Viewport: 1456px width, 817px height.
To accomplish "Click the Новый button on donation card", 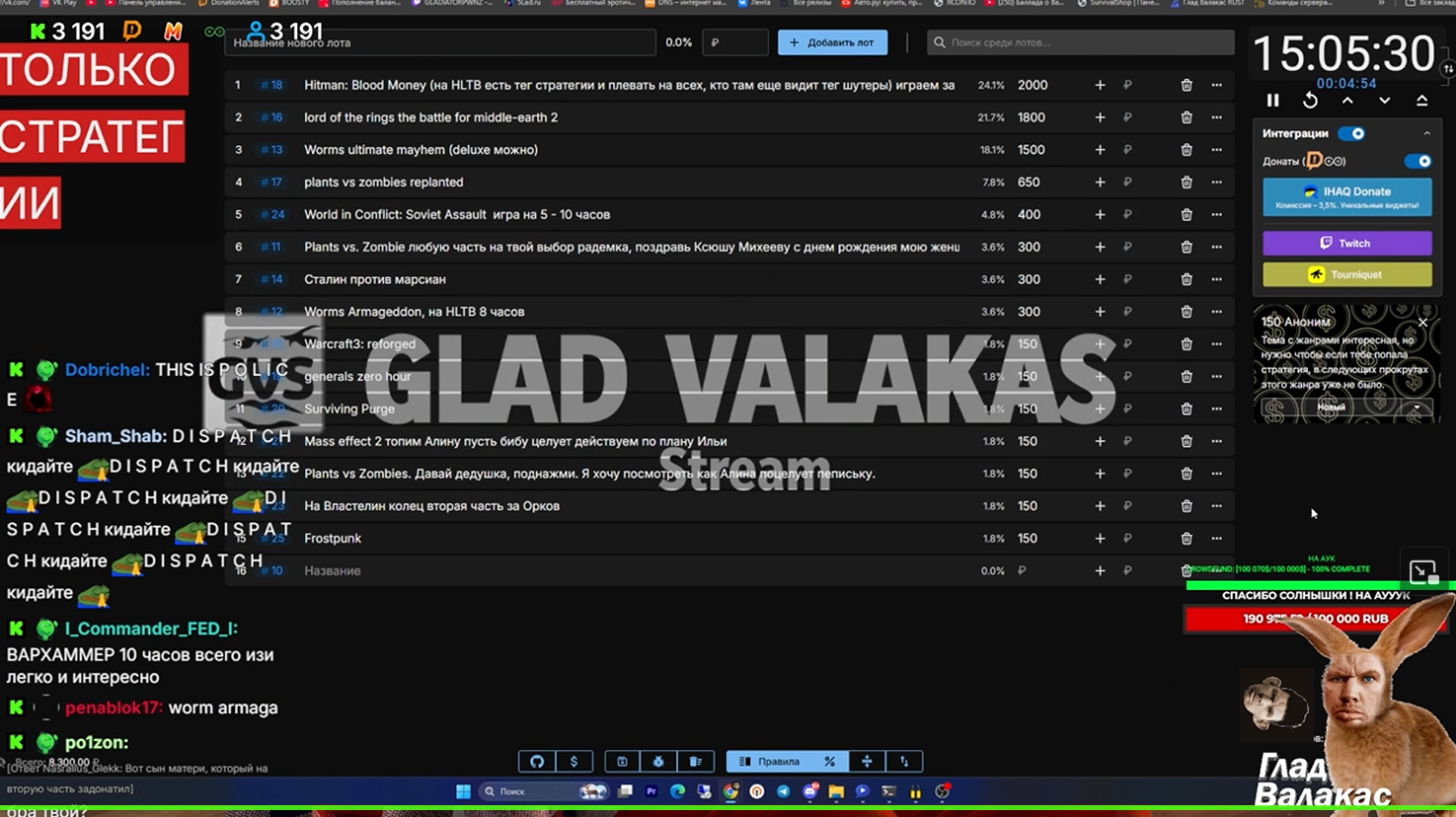I will (1331, 408).
